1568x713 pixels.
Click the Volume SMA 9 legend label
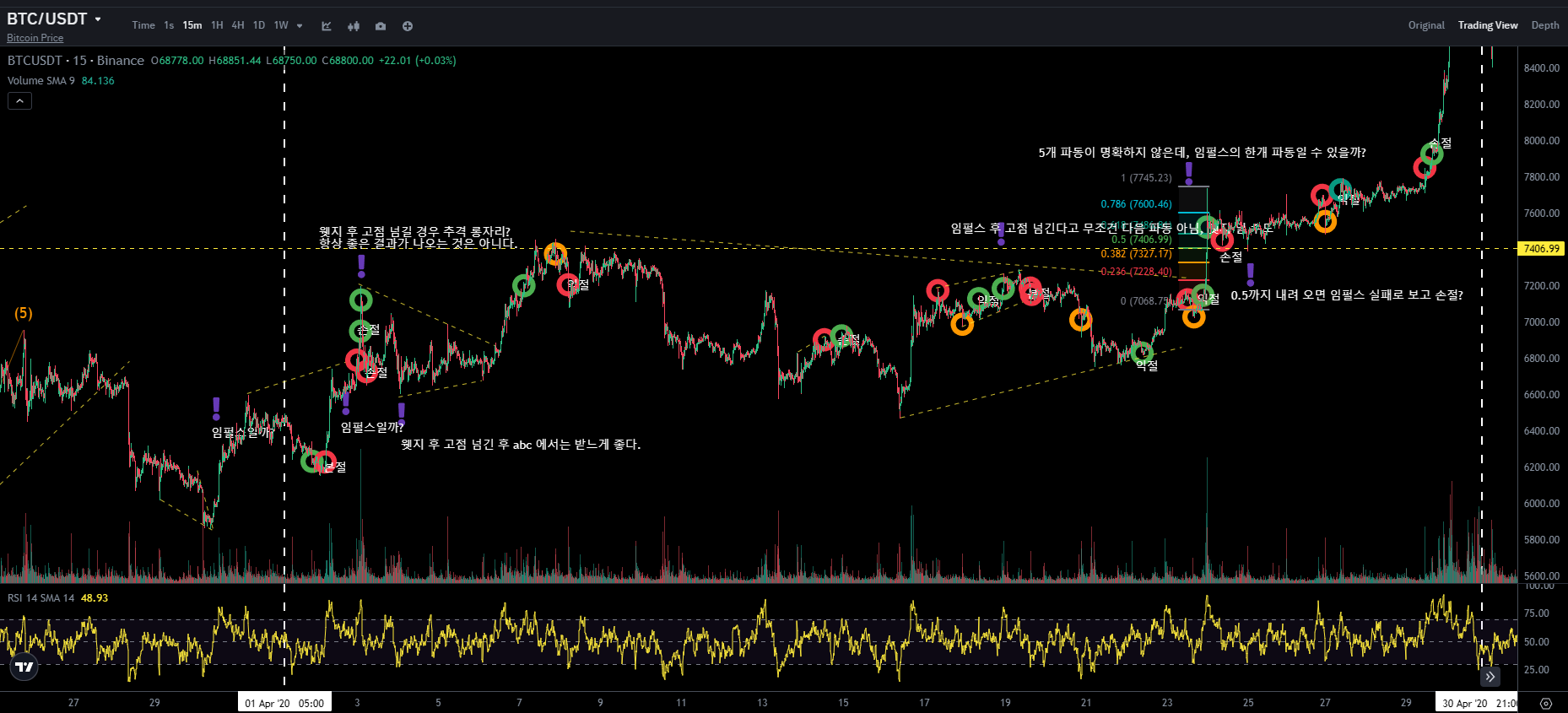41,81
